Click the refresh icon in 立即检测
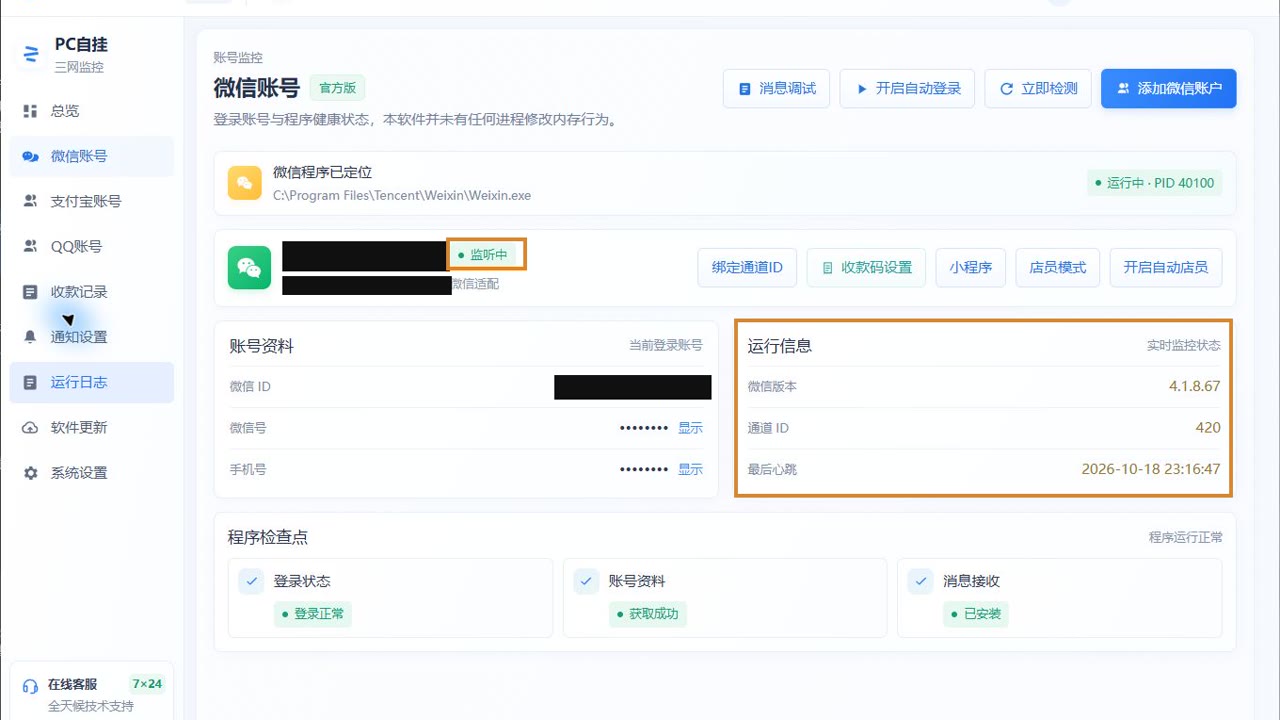Image resolution: width=1280 pixels, height=720 pixels. [1006, 89]
